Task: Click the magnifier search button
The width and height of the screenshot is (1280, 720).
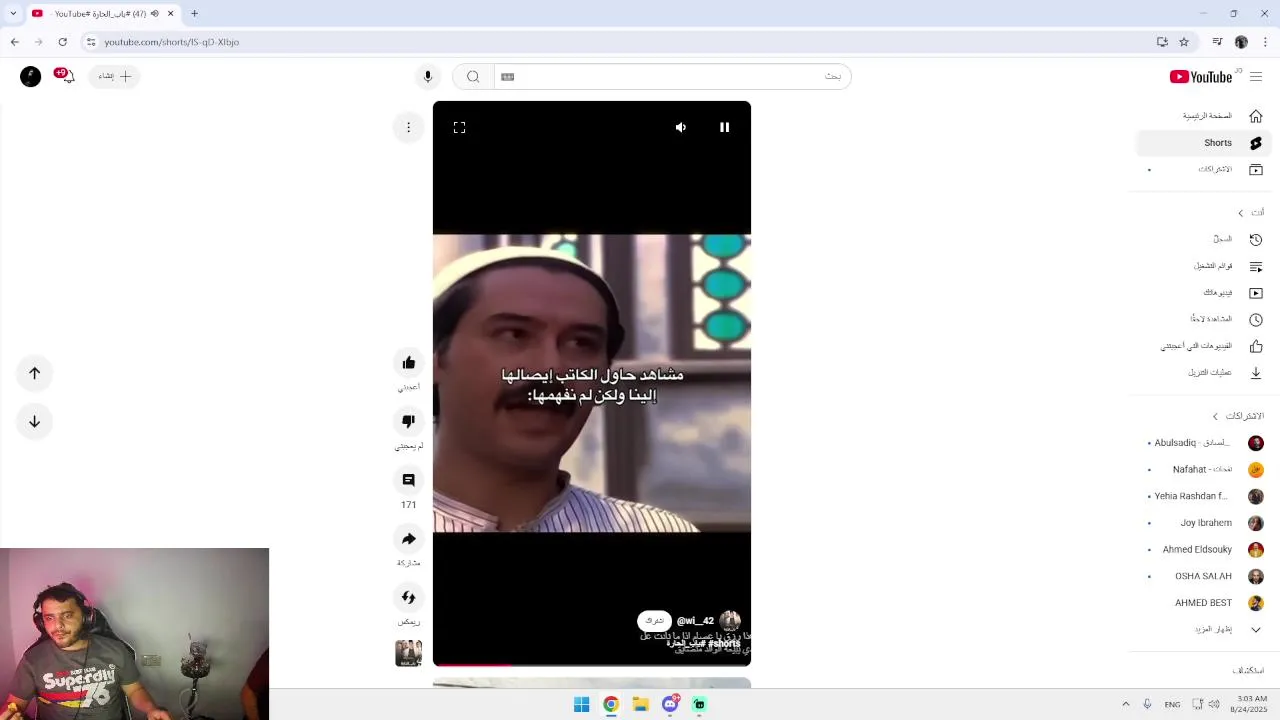Action: pos(473,77)
